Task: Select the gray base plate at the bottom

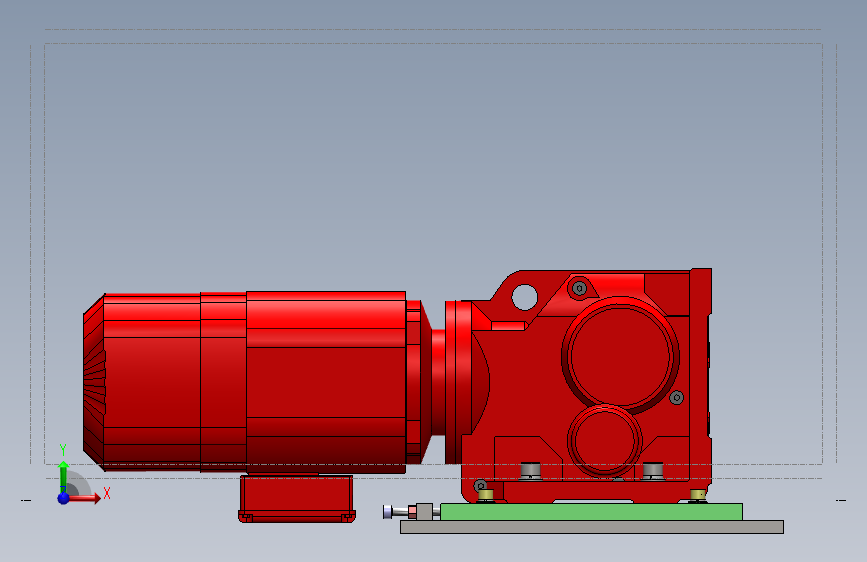Action: [592, 527]
